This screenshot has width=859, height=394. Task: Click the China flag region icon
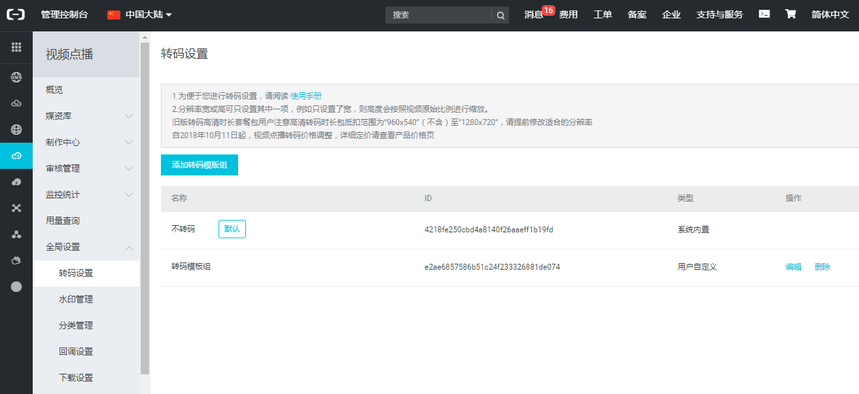(114, 15)
